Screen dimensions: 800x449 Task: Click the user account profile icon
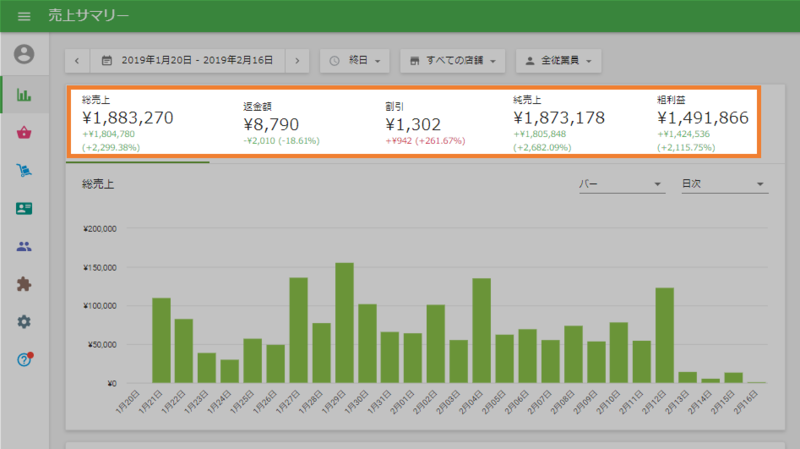[24, 54]
